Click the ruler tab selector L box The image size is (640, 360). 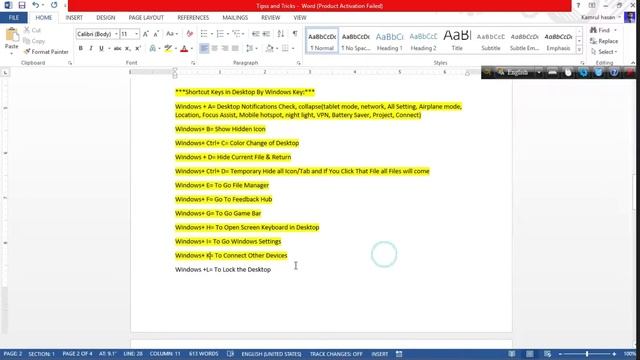pyautogui.click(x=5, y=73)
